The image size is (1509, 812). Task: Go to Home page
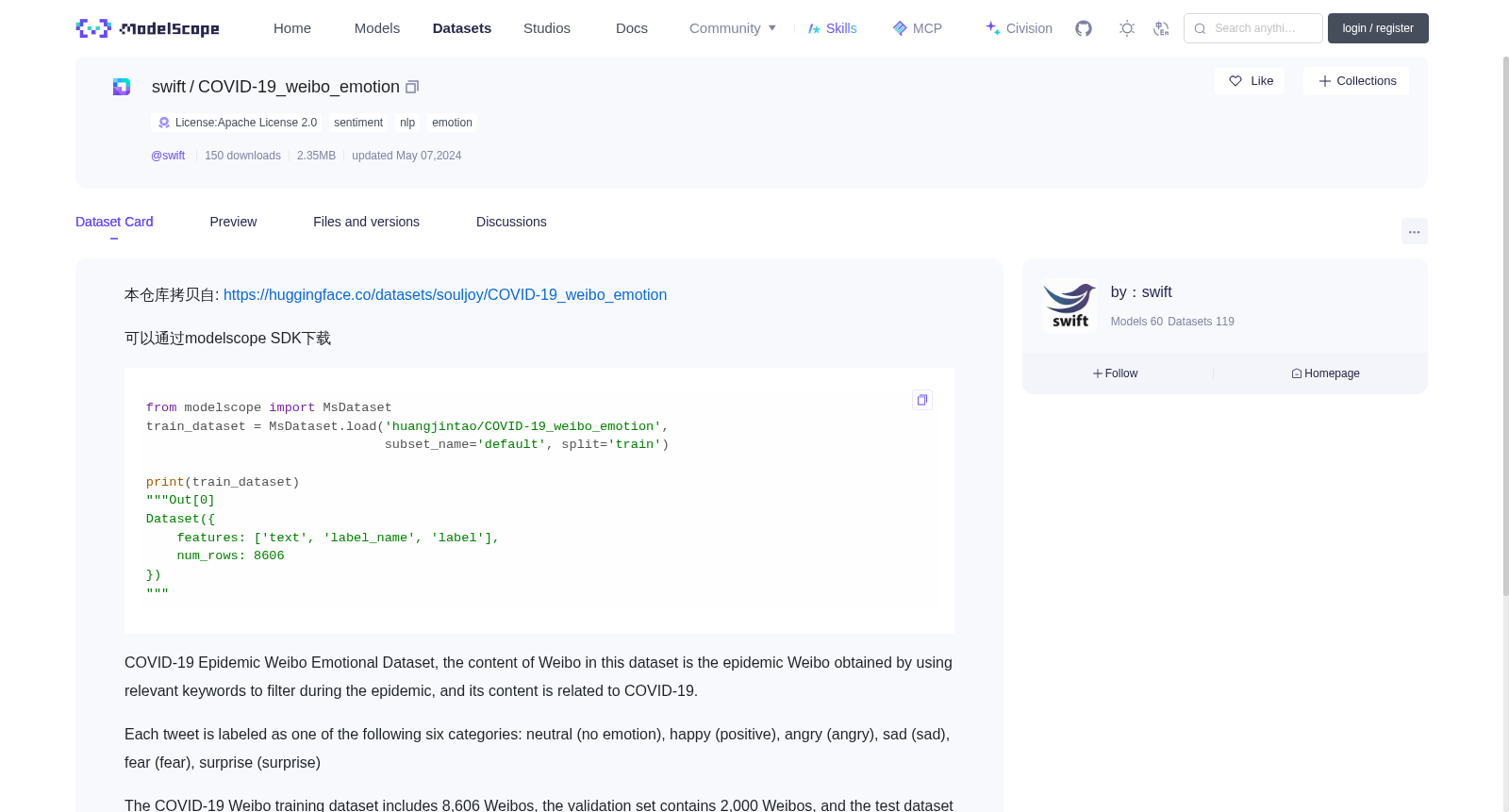pyautogui.click(x=292, y=28)
